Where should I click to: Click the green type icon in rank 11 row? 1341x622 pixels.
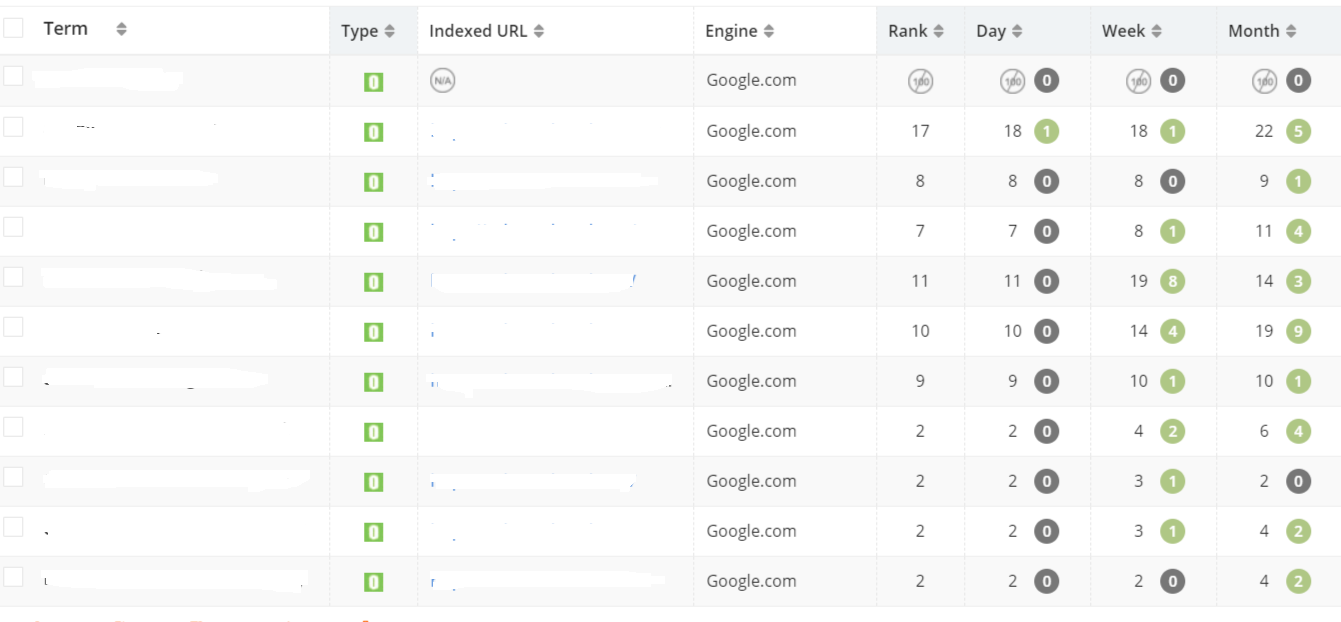point(373,282)
